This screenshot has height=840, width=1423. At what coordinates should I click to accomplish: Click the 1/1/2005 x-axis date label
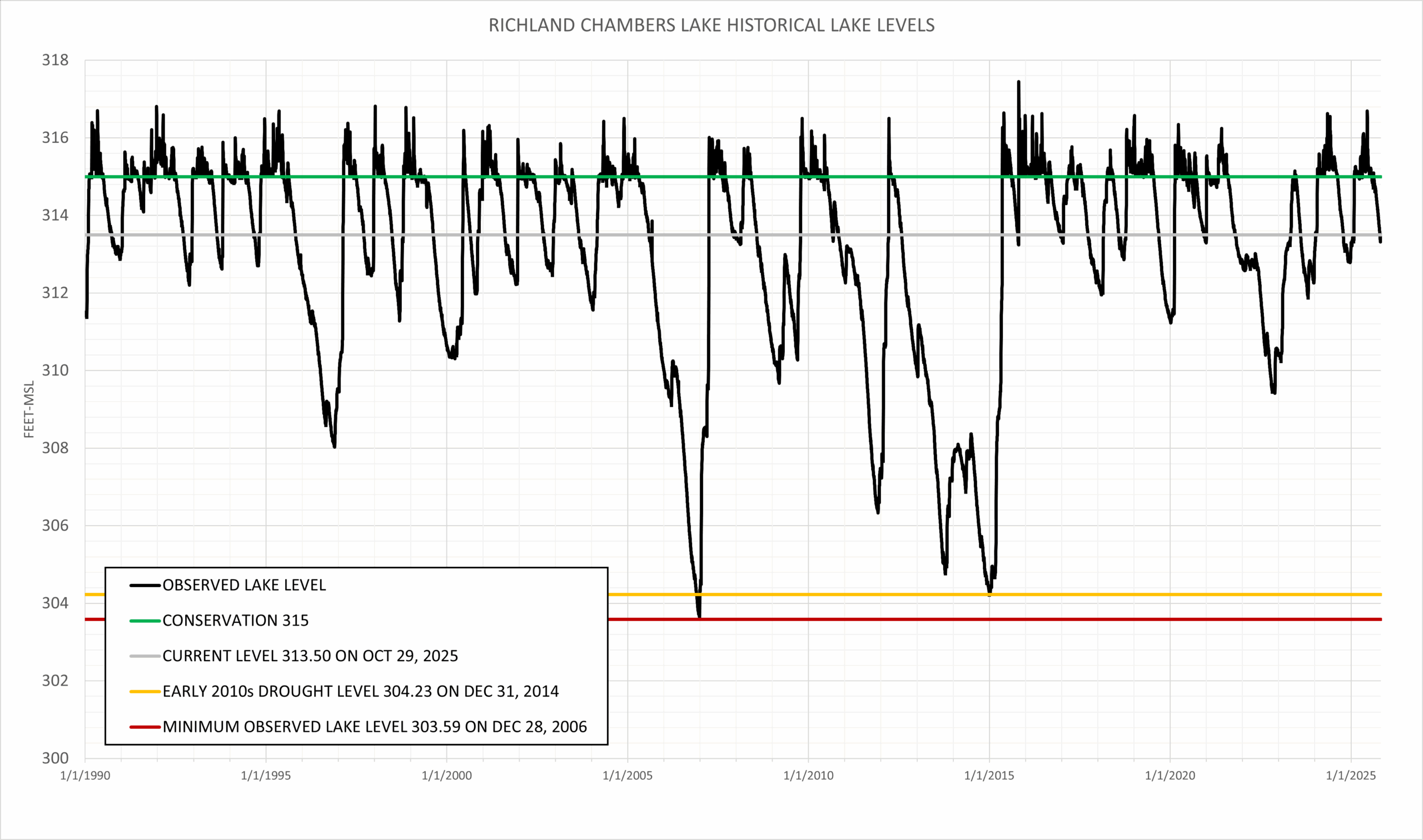(x=628, y=776)
